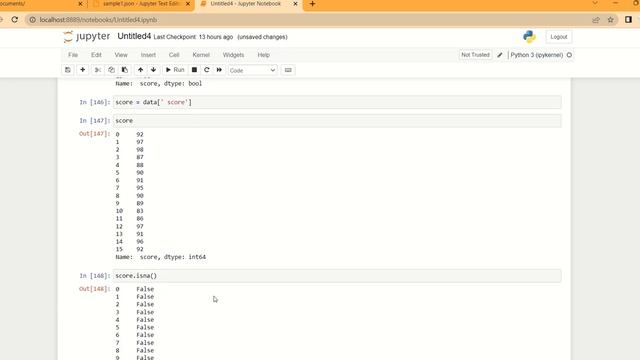Viewport: 640px width, 360px height.
Task: Open the Kernel menu
Action: tap(201, 55)
